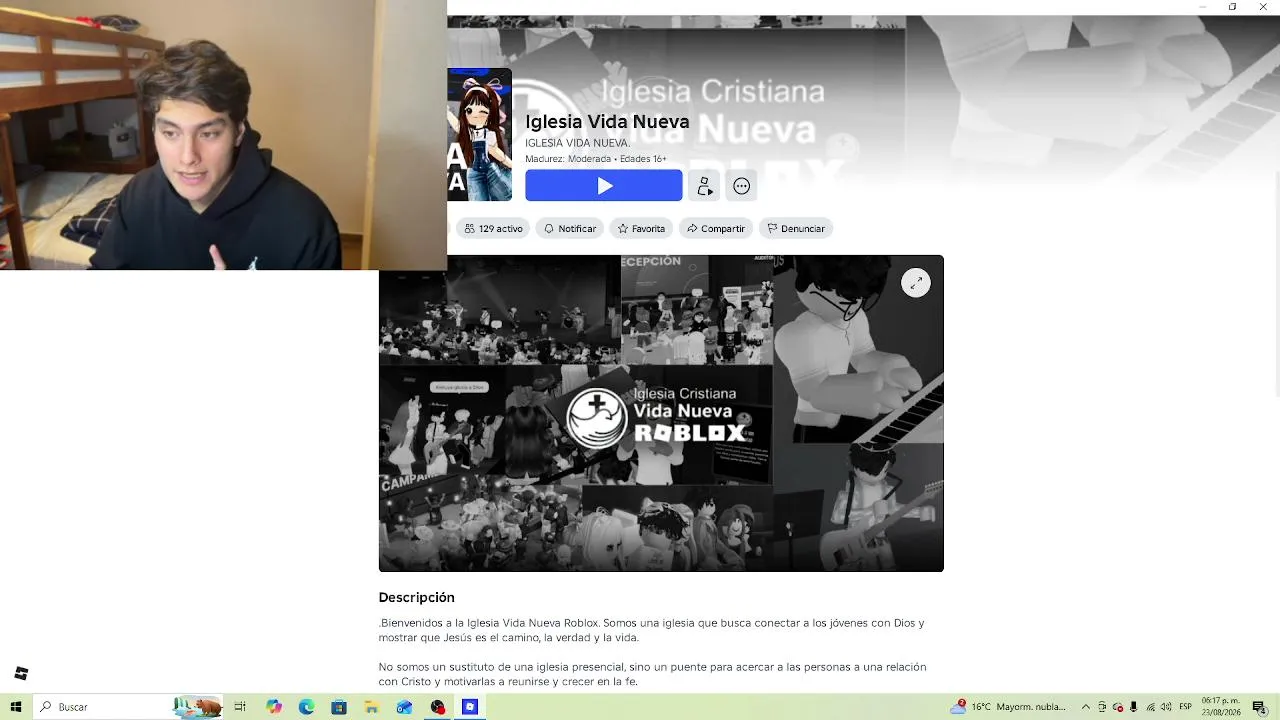Mark the experience as Favorita
Viewport: 1280px width, 720px height.
641,229
